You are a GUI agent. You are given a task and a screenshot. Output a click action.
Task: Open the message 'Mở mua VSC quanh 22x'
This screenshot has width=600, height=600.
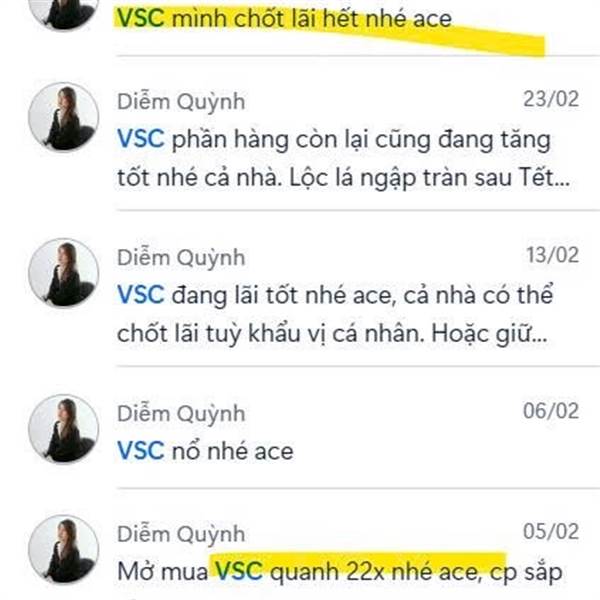(x=340, y=572)
